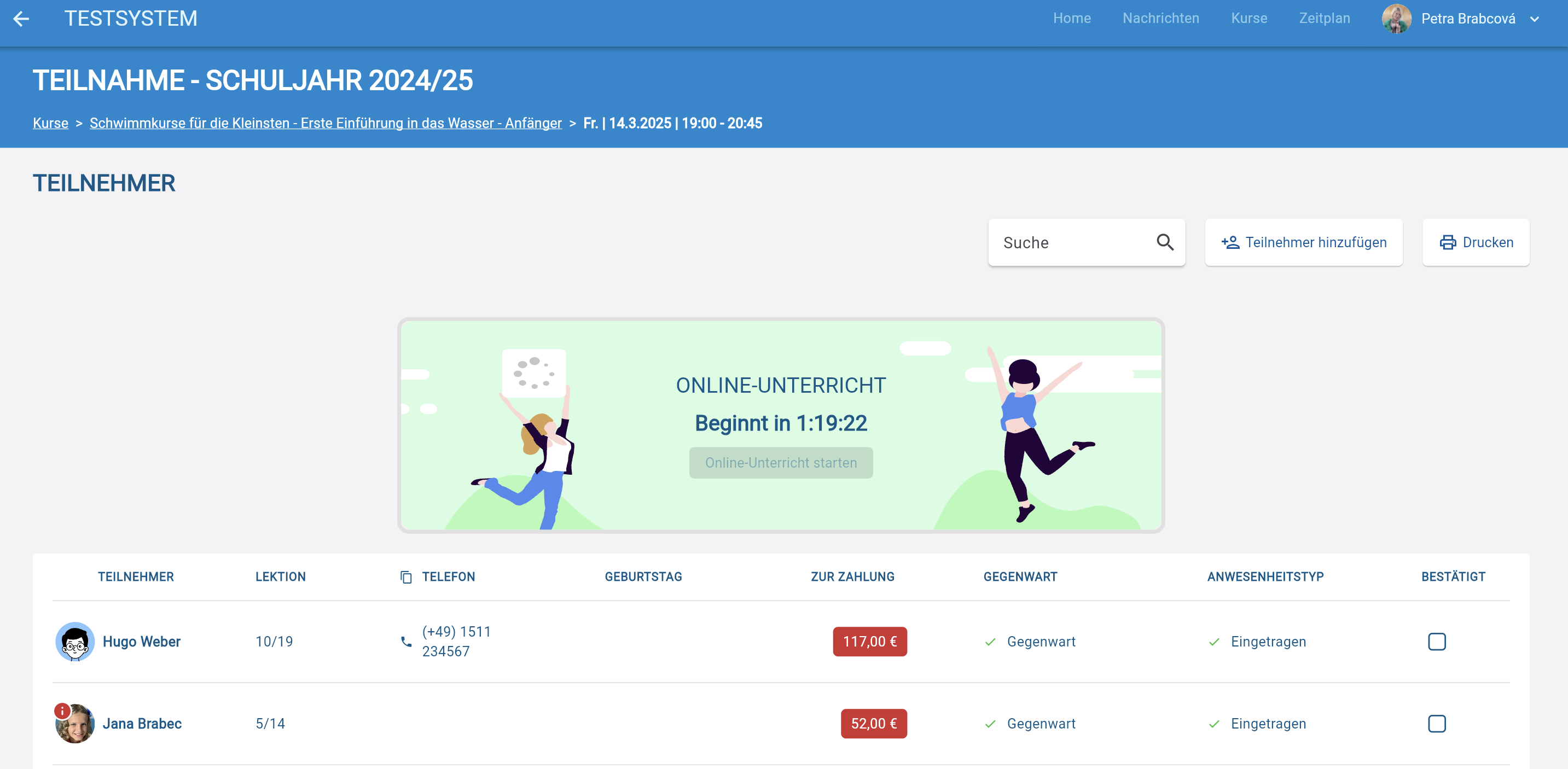1568x769 pixels.
Task: Click Petra Brabcová's profile picture
Action: [1396, 19]
